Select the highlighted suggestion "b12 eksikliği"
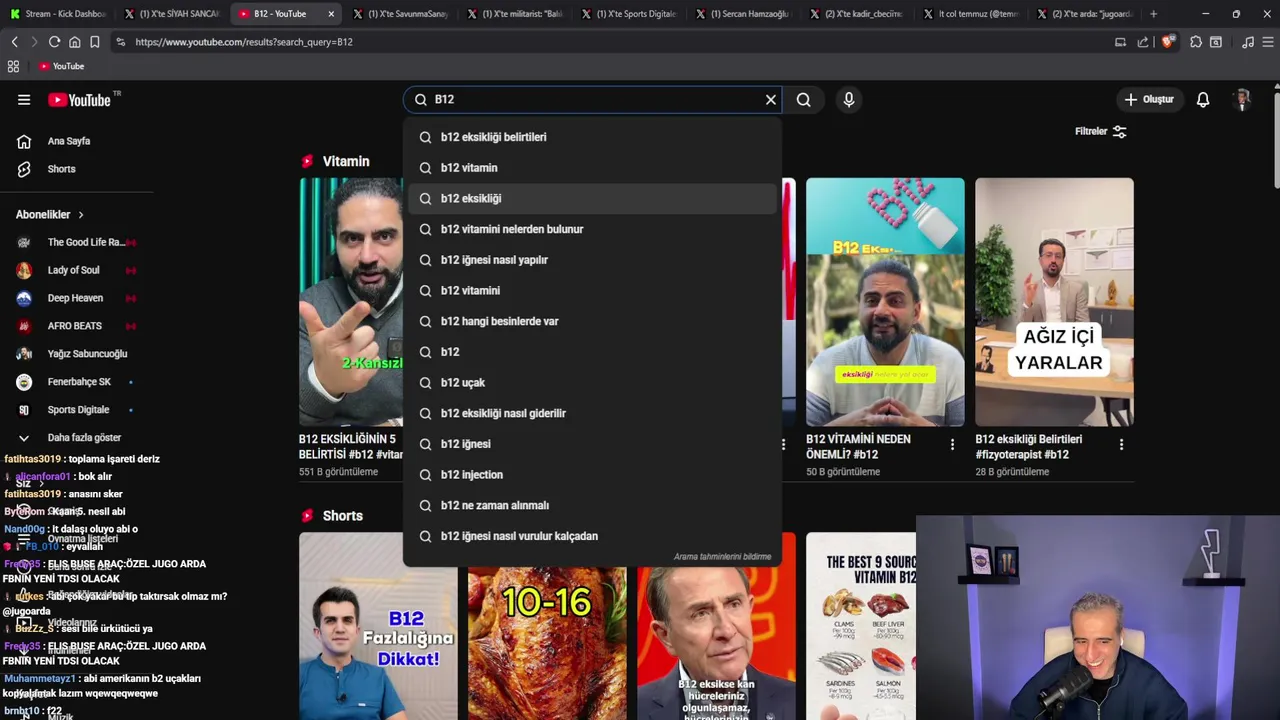Screen dimensions: 1280x720 click(x=592, y=198)
